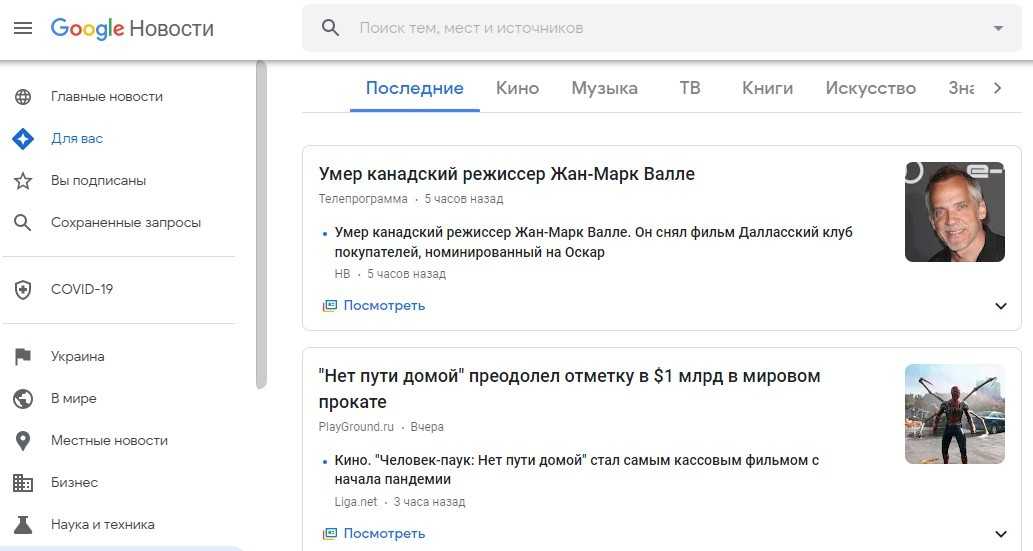1033x551 pixels.
Task: Open the hamburger main menu
Action: [23, 28]
